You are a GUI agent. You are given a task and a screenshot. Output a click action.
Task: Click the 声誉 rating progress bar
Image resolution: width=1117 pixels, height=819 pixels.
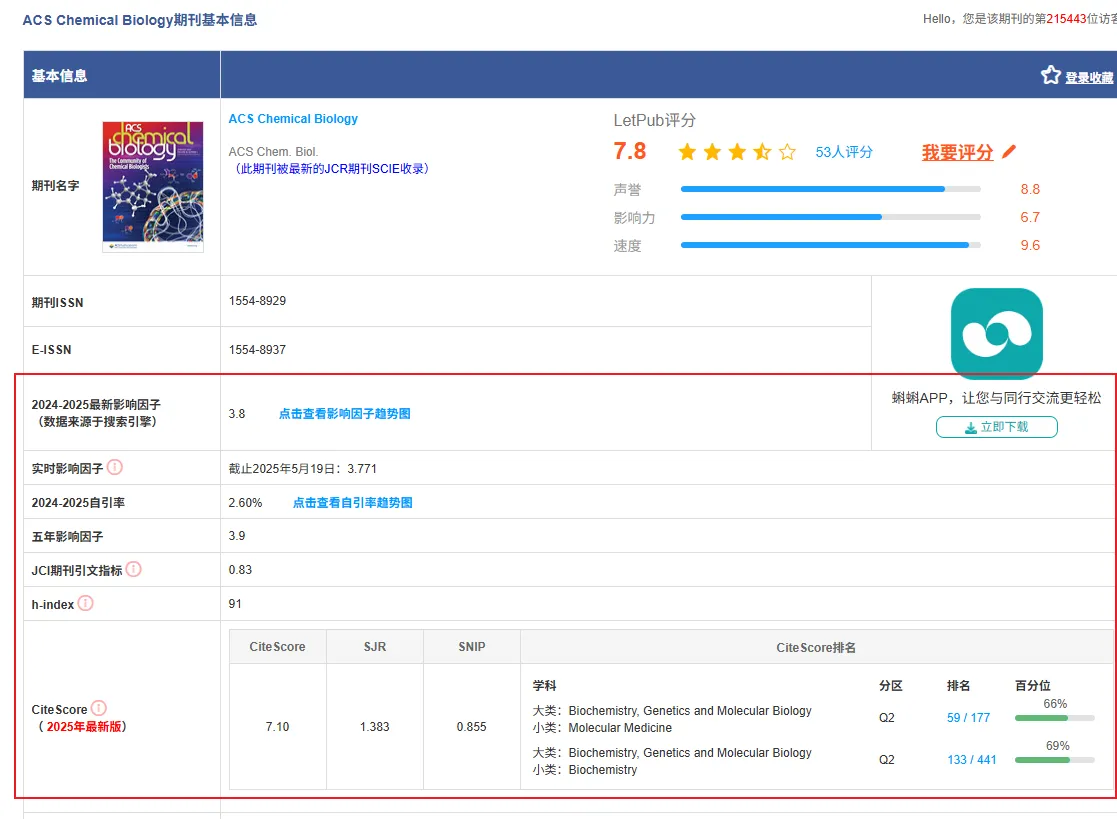click(830, 189)
